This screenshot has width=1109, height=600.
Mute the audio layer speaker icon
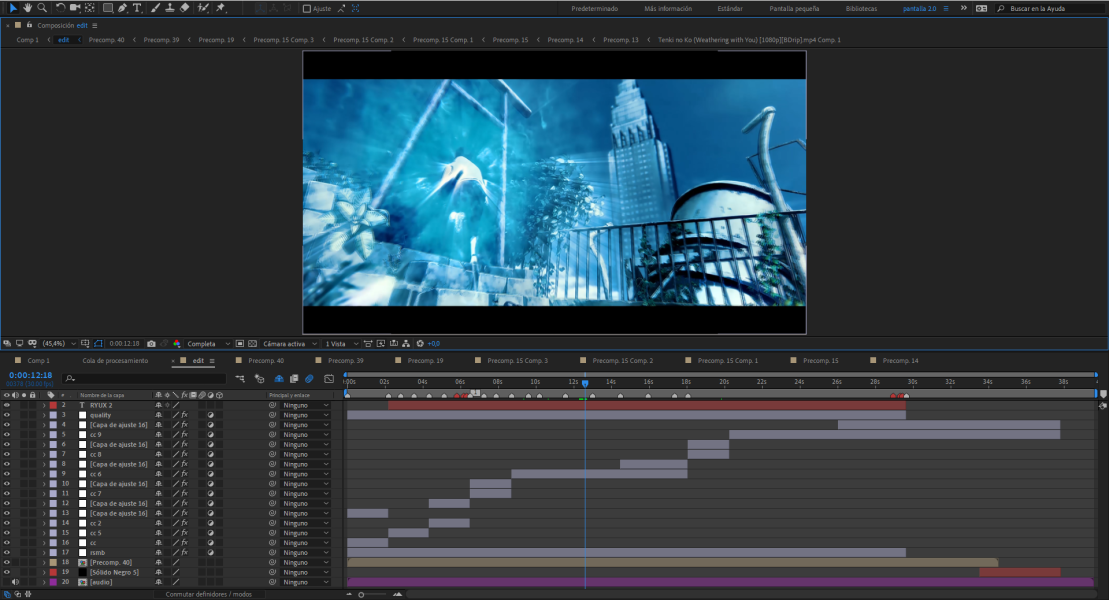(15, 582)
